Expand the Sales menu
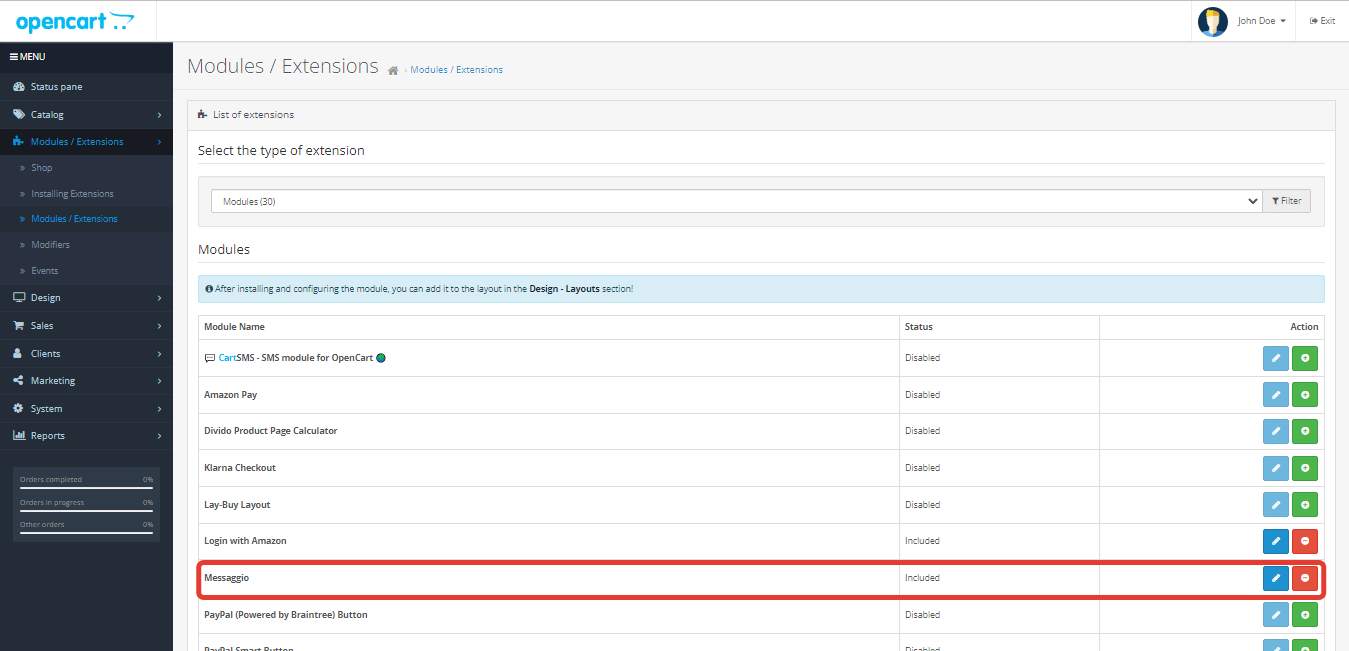1349x651 pixels. 86,326
